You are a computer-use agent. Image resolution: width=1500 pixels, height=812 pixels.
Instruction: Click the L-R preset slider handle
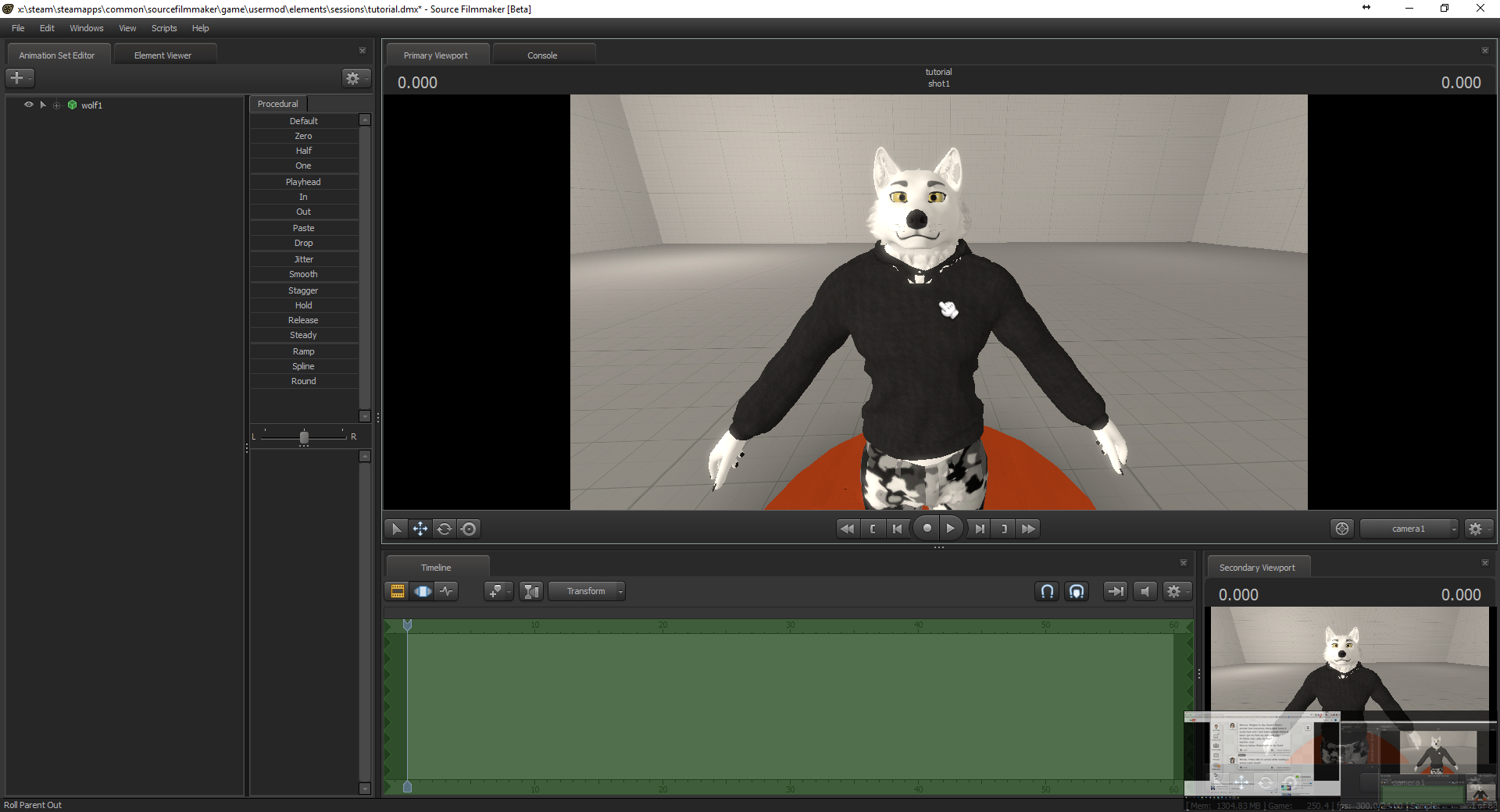click(x=304, y=437)
